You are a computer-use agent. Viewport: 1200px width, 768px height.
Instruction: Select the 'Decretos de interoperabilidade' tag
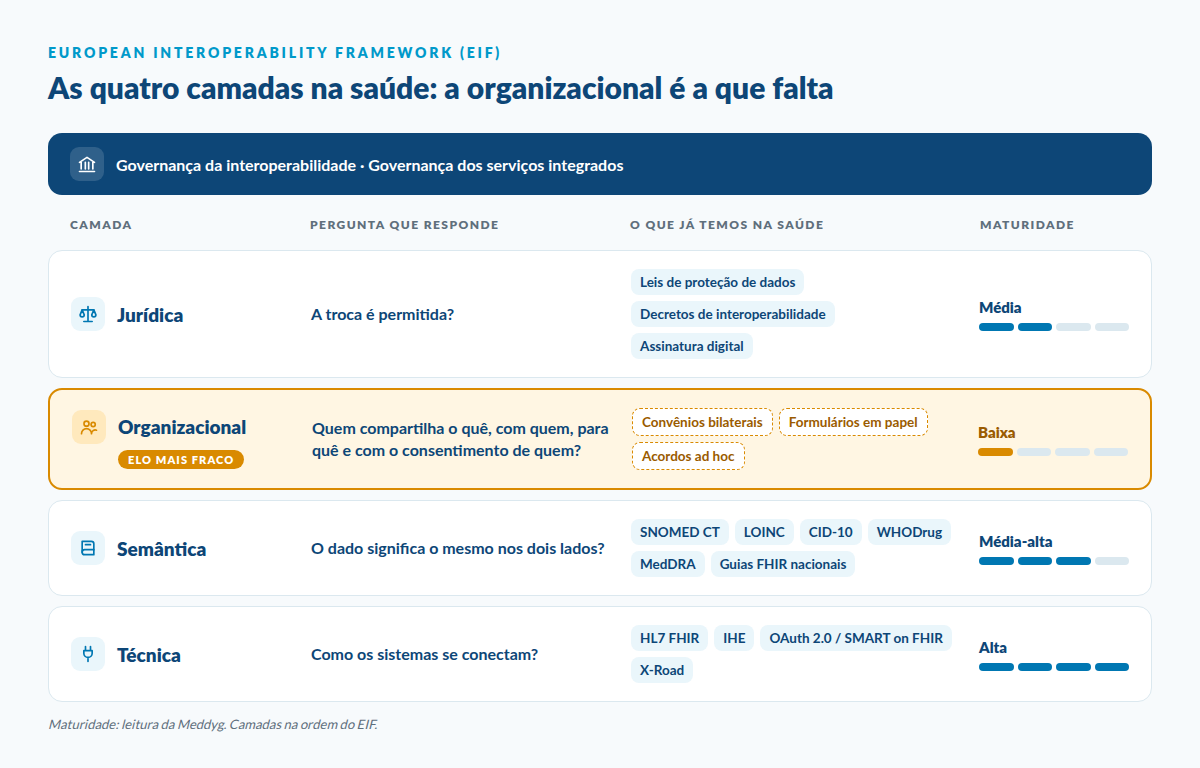pos(733,314)
